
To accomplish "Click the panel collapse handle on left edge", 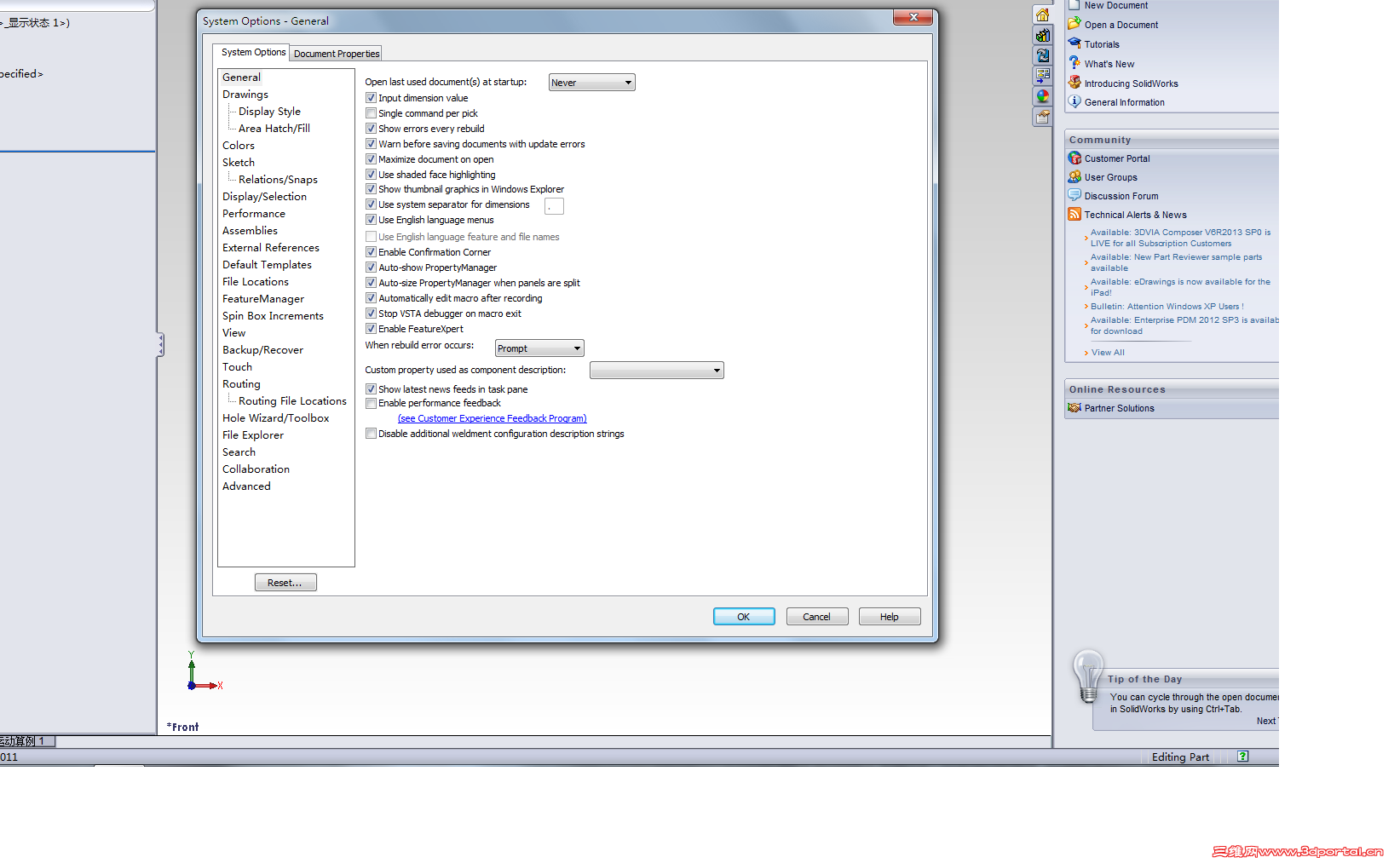I will coord(160,345).
